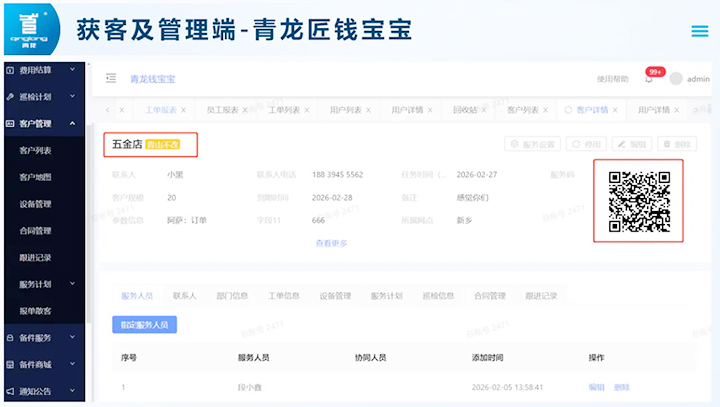Close the 工单列表 tab
The height and width of the screenshot is (407, 720).
(307, 110)
